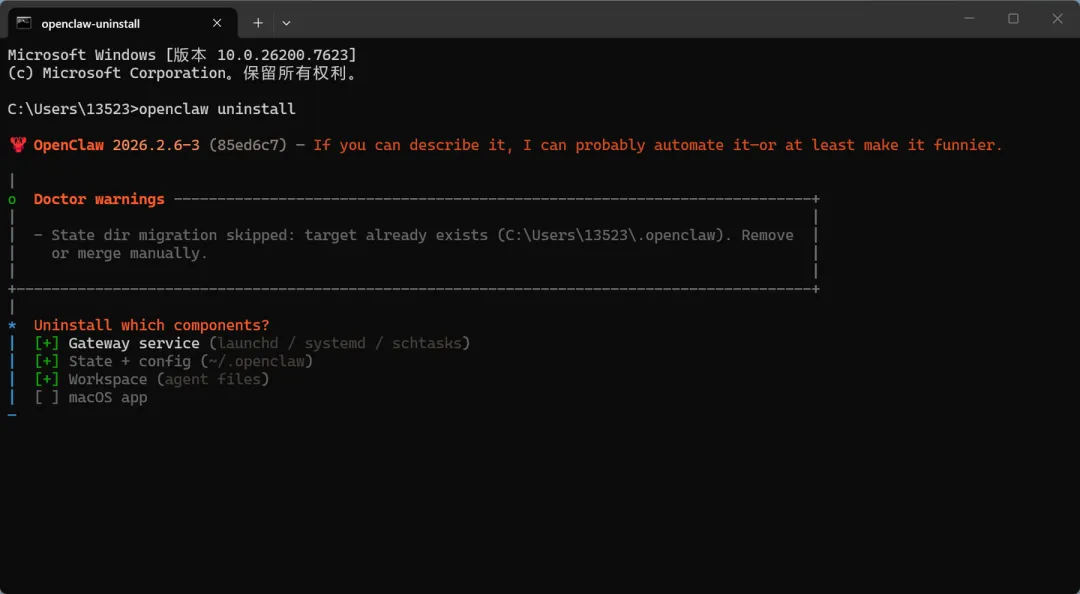Toggle the Workspace agent files checkbox
This screenshot has width=1080, height=594.
coord(47,380)
